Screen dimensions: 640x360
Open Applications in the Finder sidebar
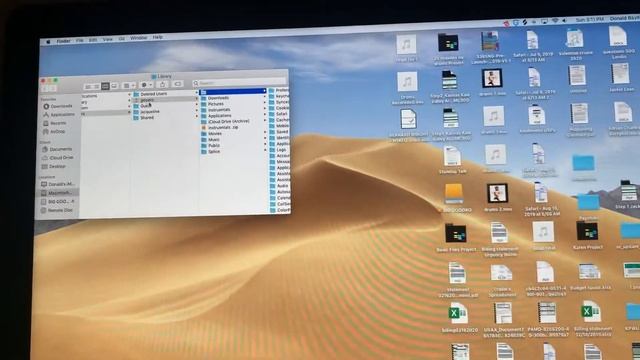(x=59, y=115)
